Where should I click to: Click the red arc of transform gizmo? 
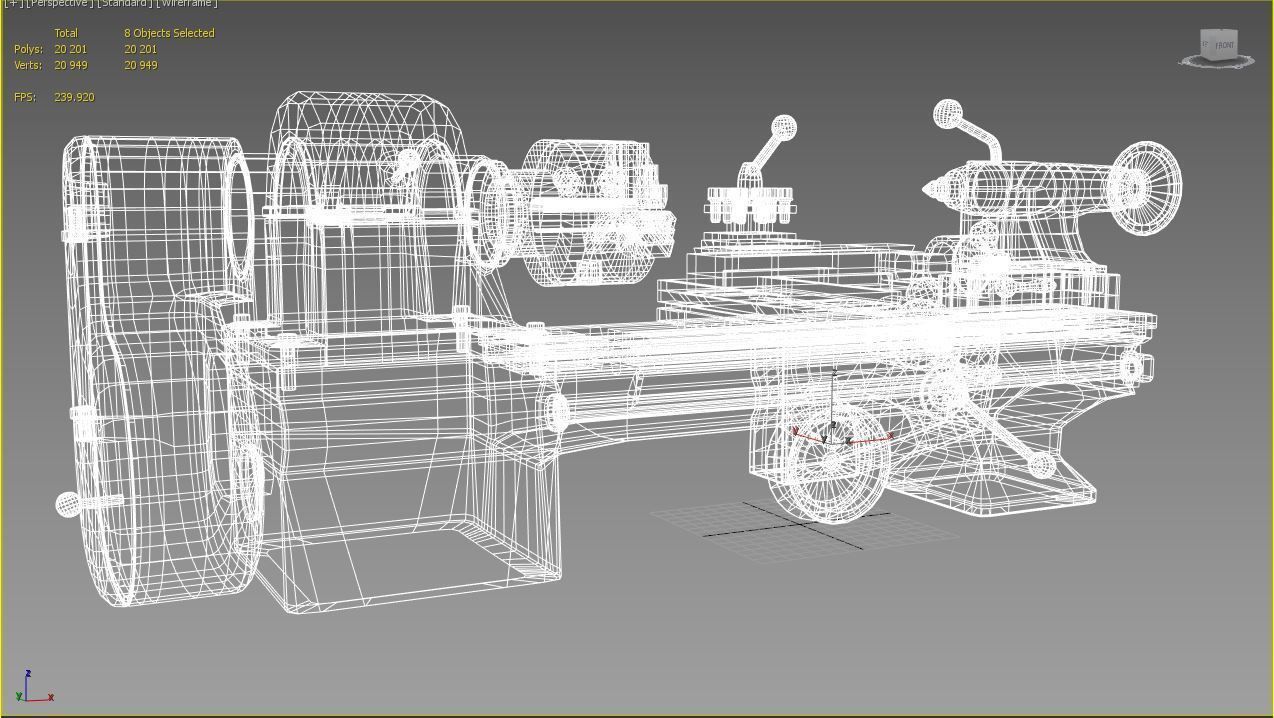pyautogui.click(x=842, y=438)
